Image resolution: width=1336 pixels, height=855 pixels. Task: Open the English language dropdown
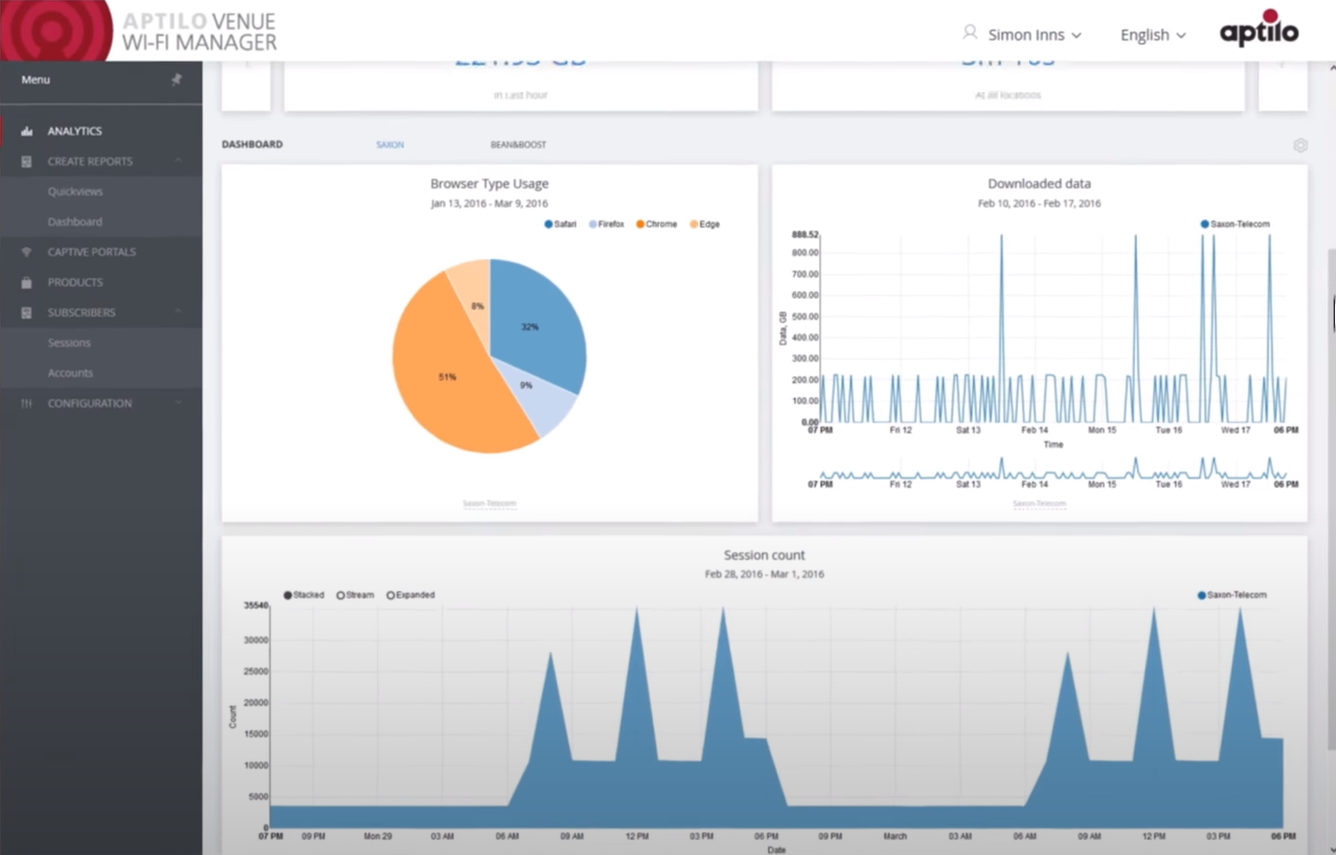coord(1152,35)
